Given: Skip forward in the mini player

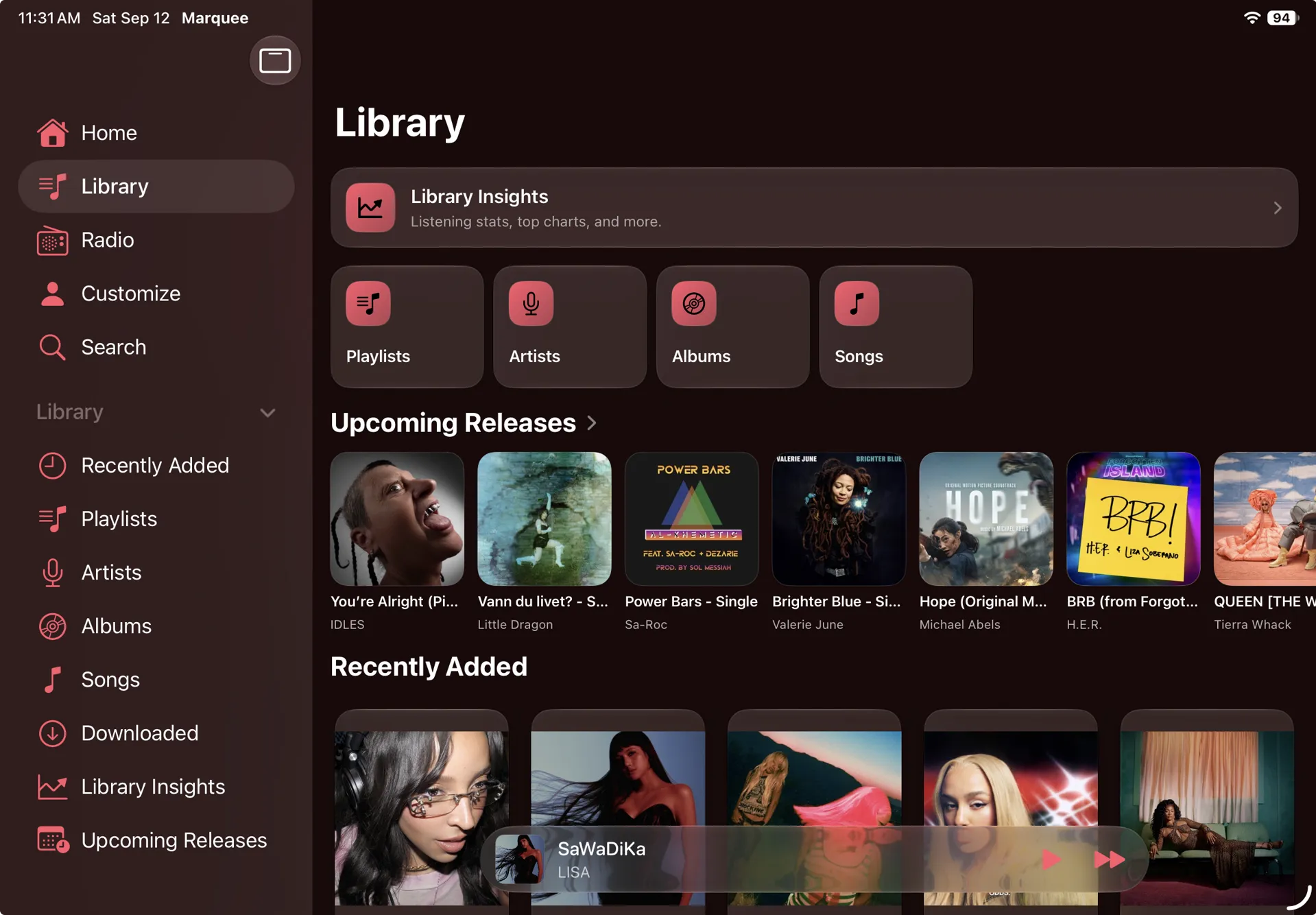Looking at the screenshot, I should 1109,859.
